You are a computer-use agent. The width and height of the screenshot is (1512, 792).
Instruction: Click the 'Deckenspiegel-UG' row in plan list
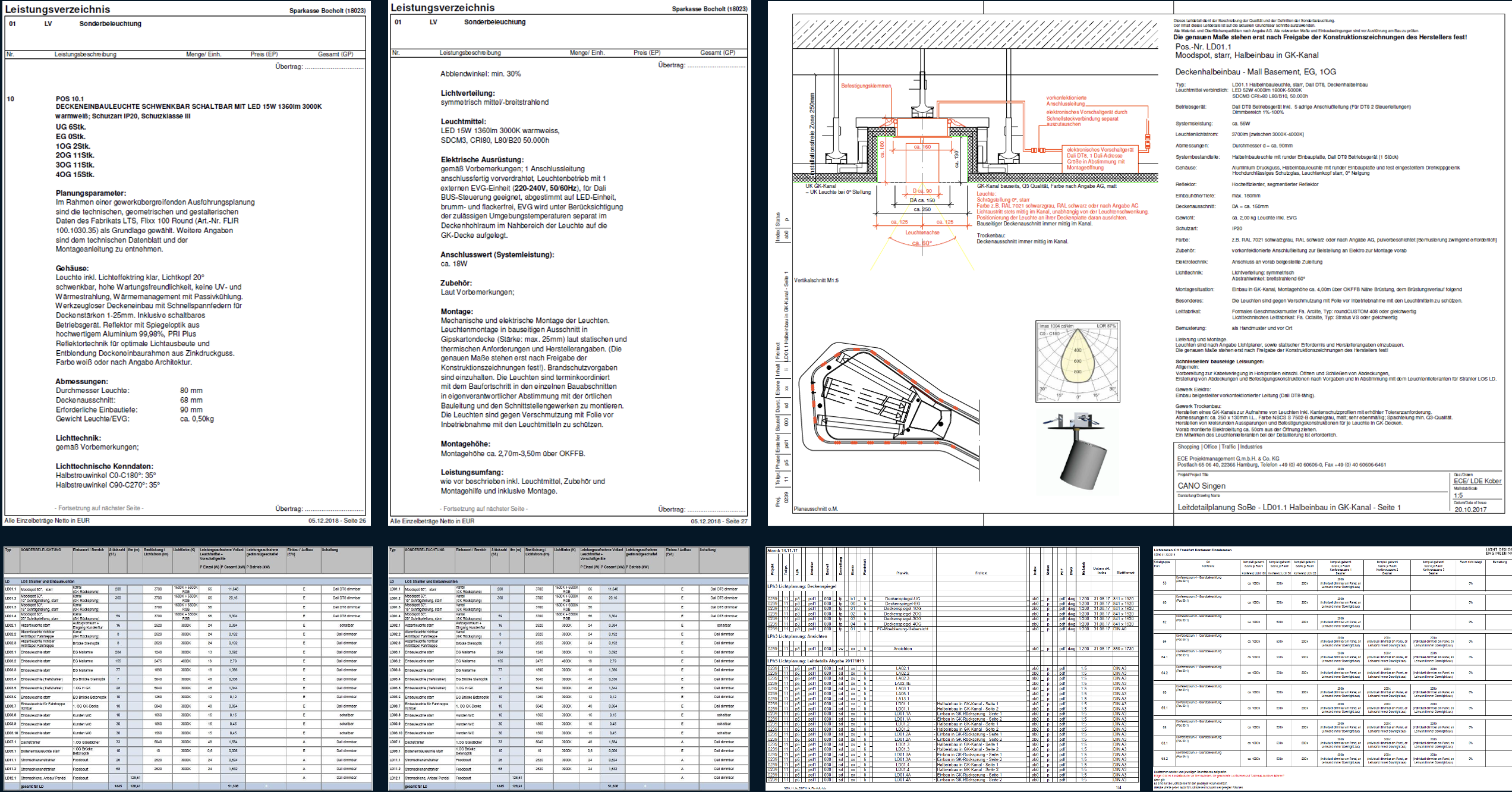click(x=903, y=599)
